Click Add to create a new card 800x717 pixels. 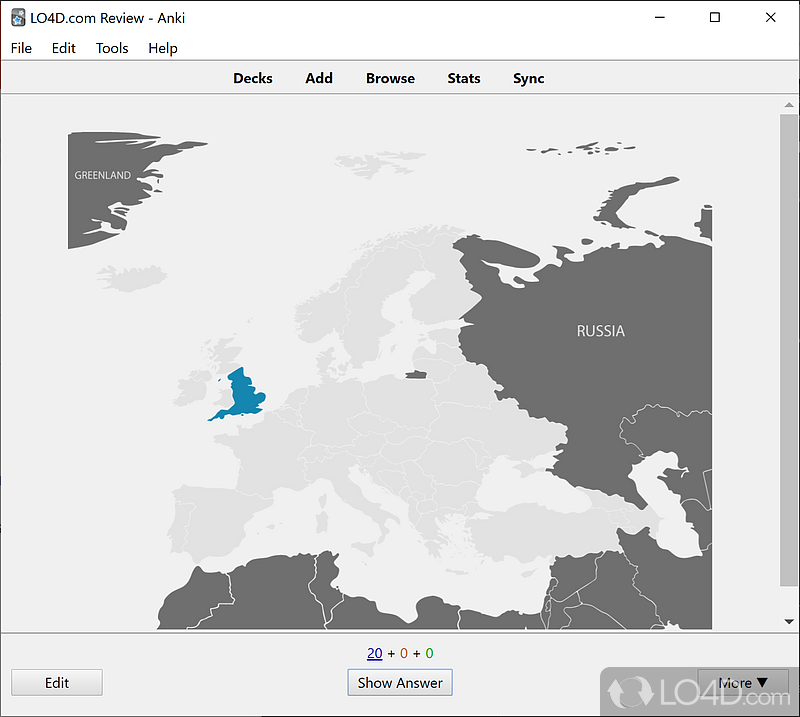pos(319,78)
